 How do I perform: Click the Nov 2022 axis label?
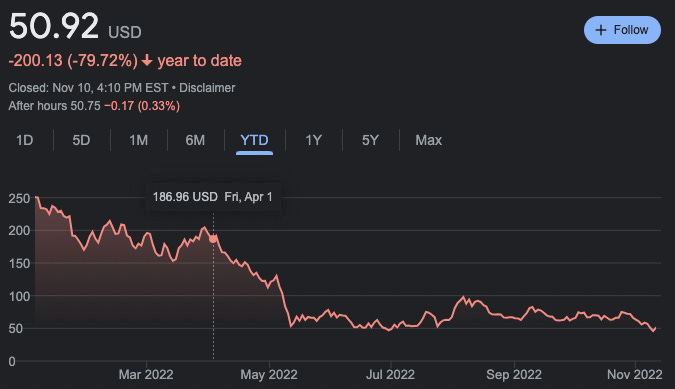point(635,374)
